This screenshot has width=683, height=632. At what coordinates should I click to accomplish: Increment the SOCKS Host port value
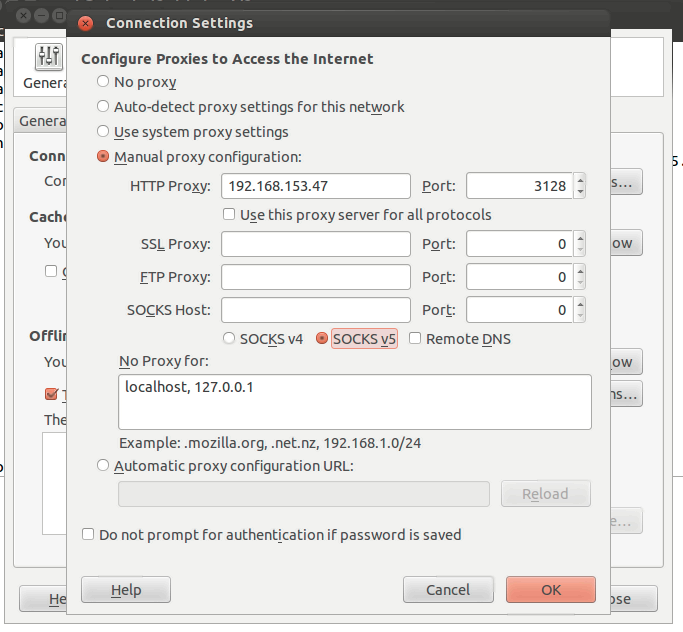581,305
